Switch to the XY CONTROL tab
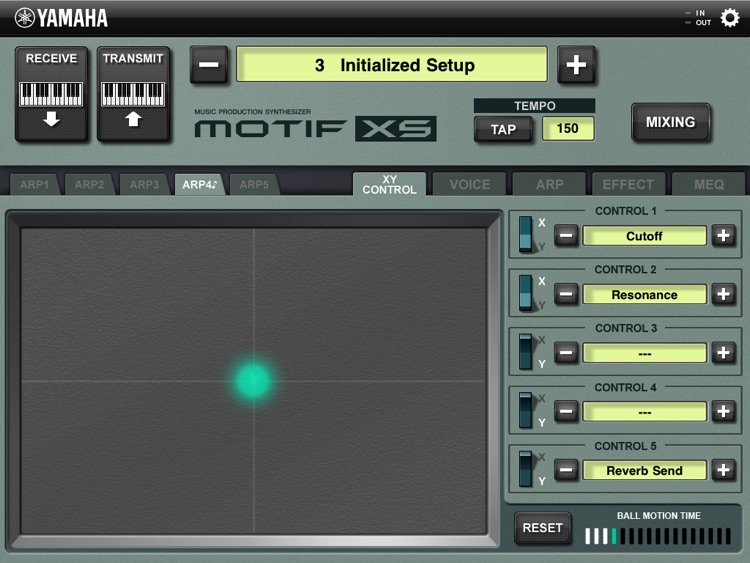750x563 pixels. pos(389,184)
